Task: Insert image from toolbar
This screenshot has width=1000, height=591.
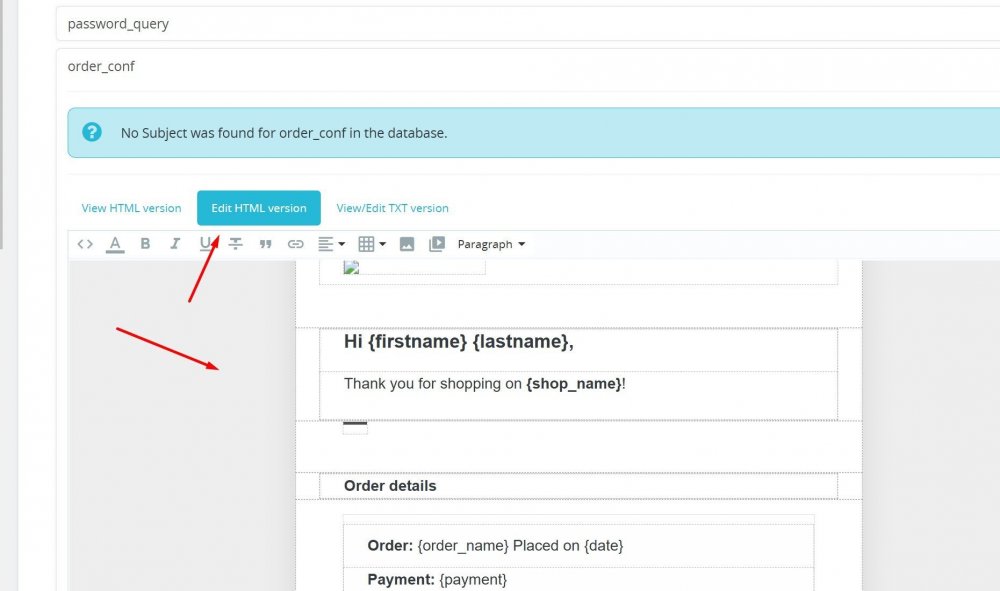Action: coord(407,244)
